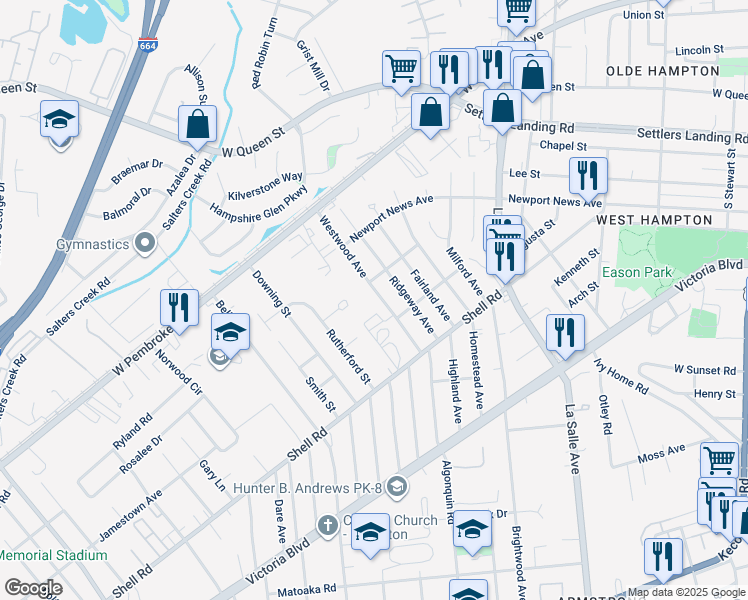Click the Rosalee Dr label
The height and width of the screenshot is (600, 748).
[x=141, y=454]
